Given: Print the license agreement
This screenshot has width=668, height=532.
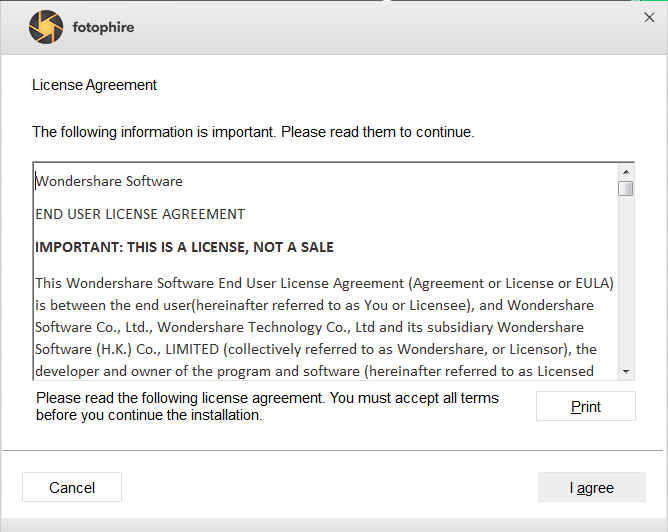Looking at the screenshot, I should 585,406.
